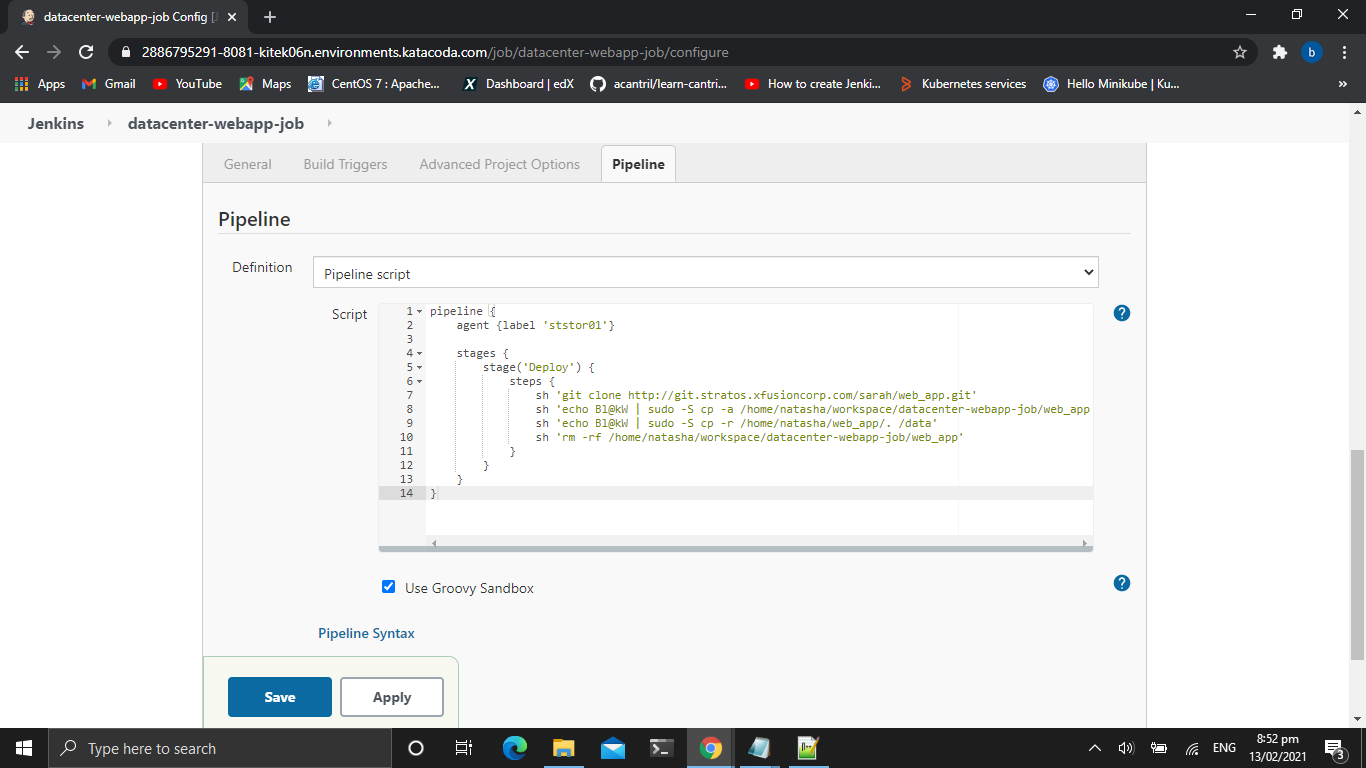Collapse the stages block fold arrow on line 4

click(x=419, y=354)
